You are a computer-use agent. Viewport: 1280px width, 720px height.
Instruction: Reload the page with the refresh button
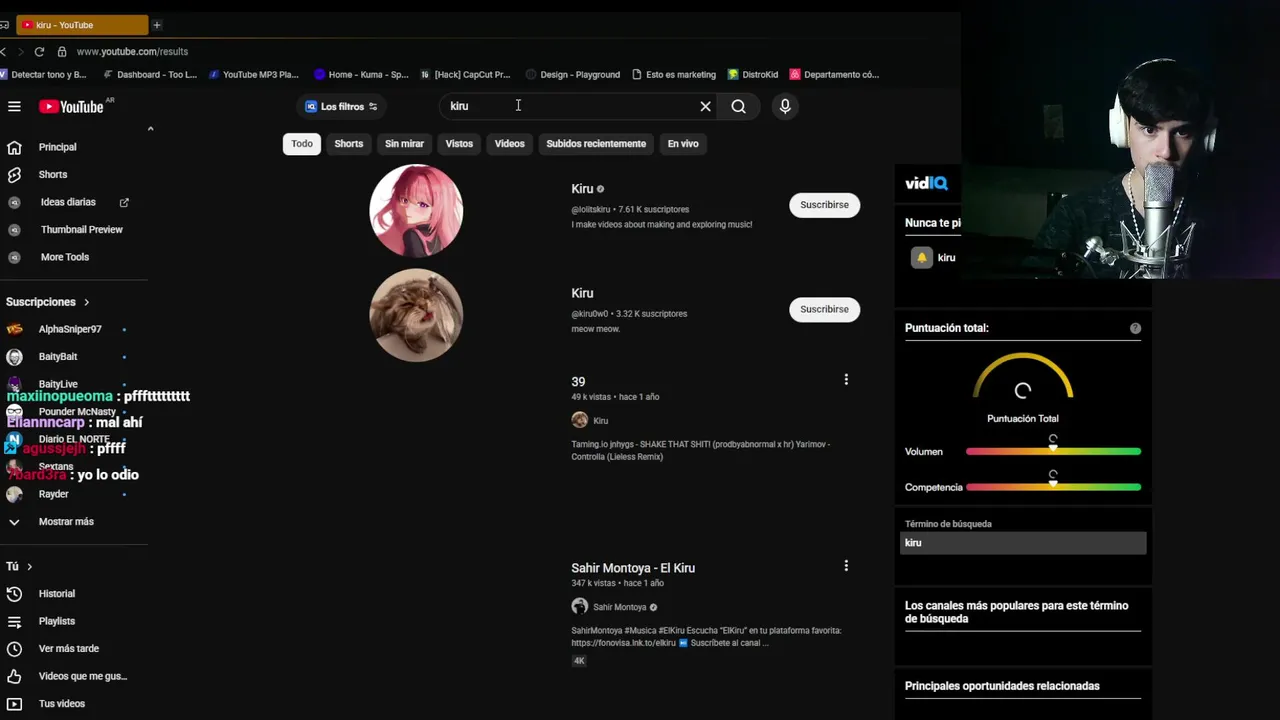click(39, 51)
